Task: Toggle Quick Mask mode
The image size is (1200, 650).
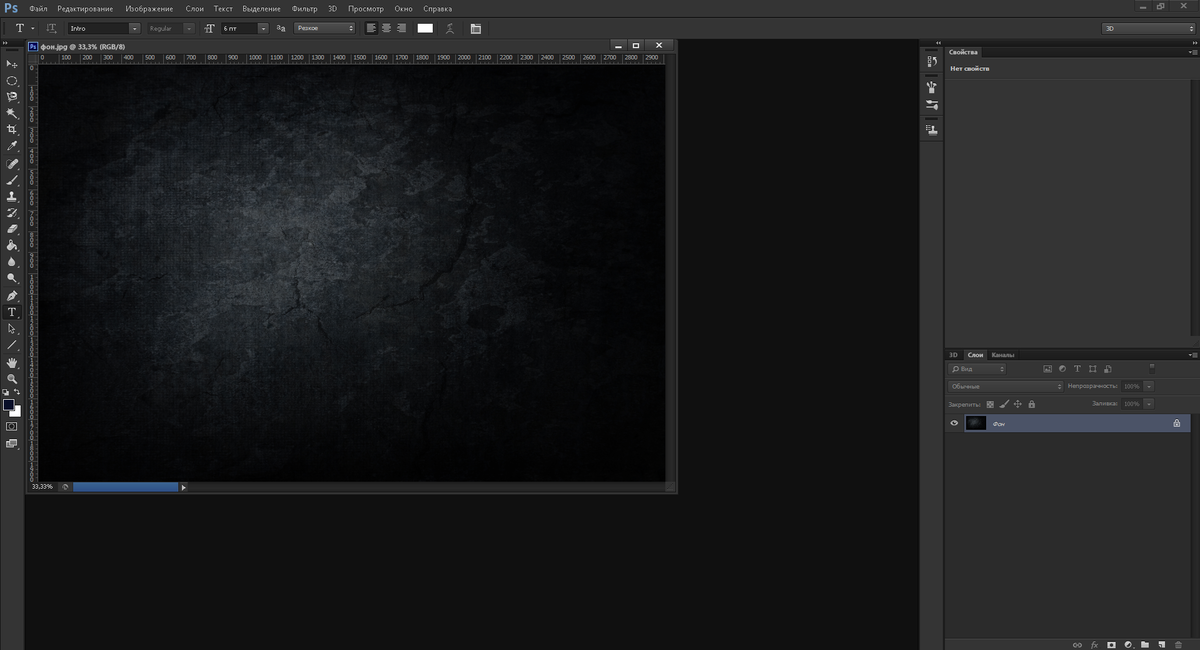Action: click(x=12, y=426)
